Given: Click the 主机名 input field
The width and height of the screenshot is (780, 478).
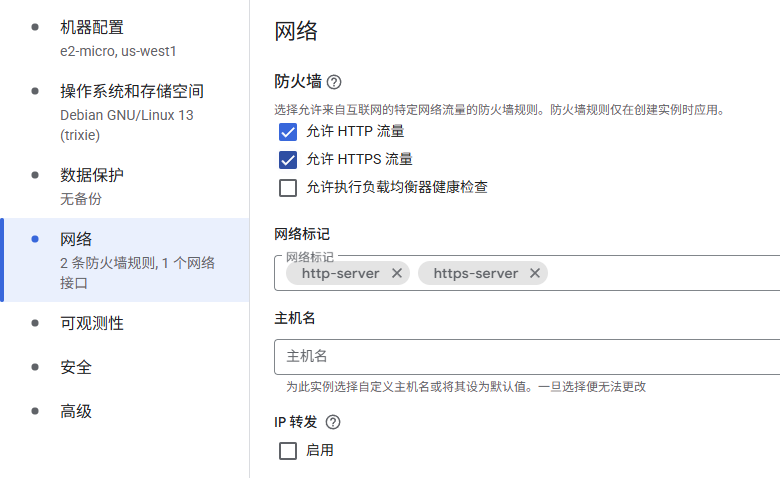Looking at the screenshot, I should 527,356.
